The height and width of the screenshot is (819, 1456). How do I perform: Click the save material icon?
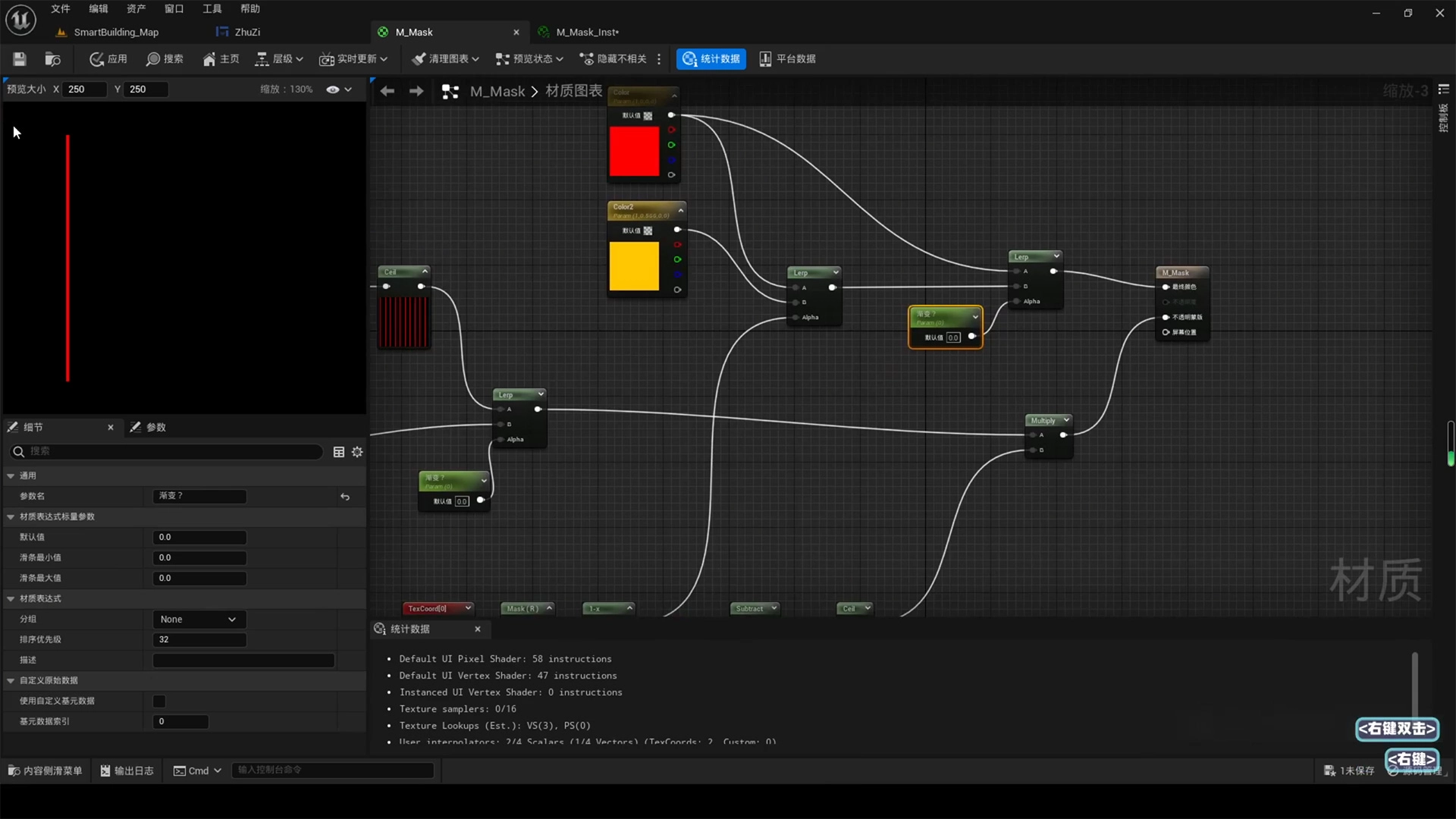[x=20, y=59]
